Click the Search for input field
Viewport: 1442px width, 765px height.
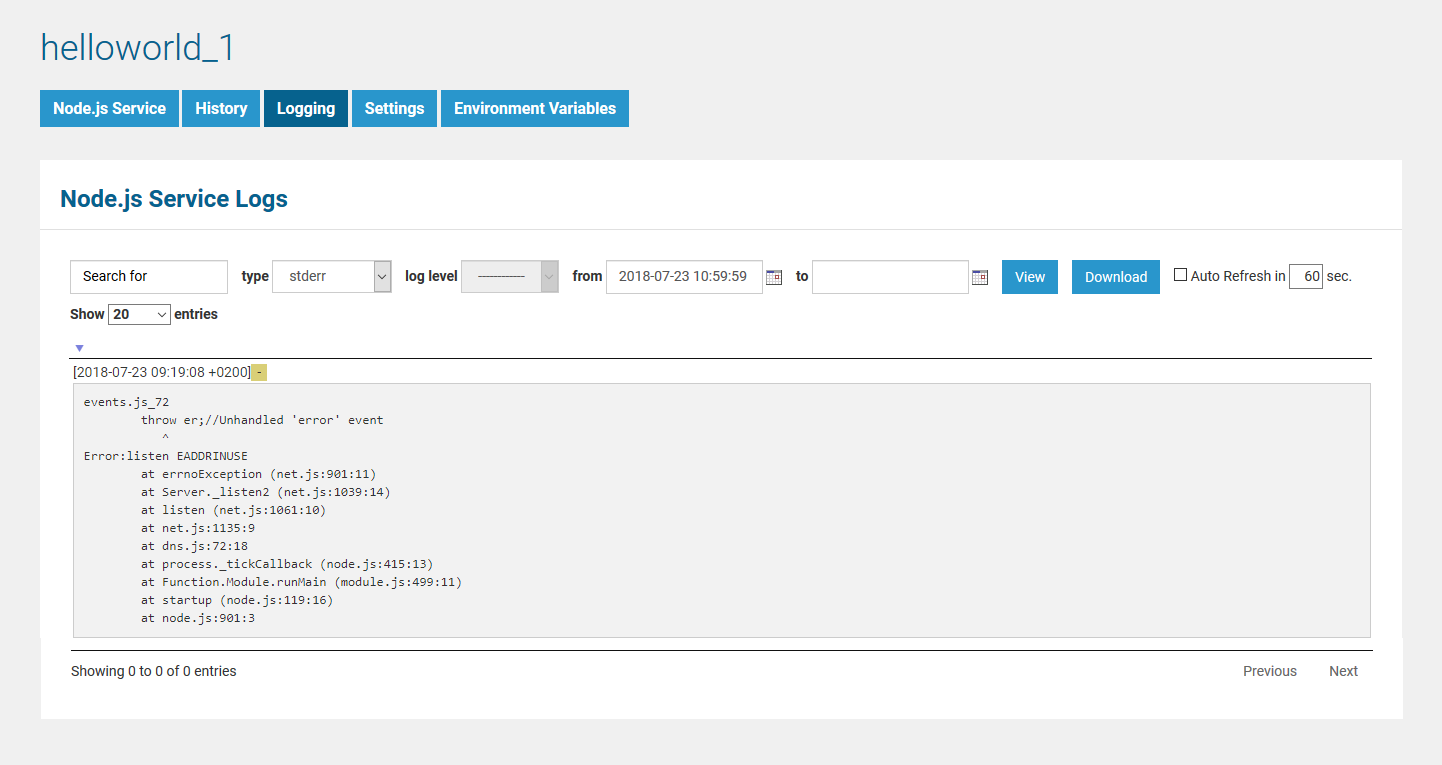point(148,277)
